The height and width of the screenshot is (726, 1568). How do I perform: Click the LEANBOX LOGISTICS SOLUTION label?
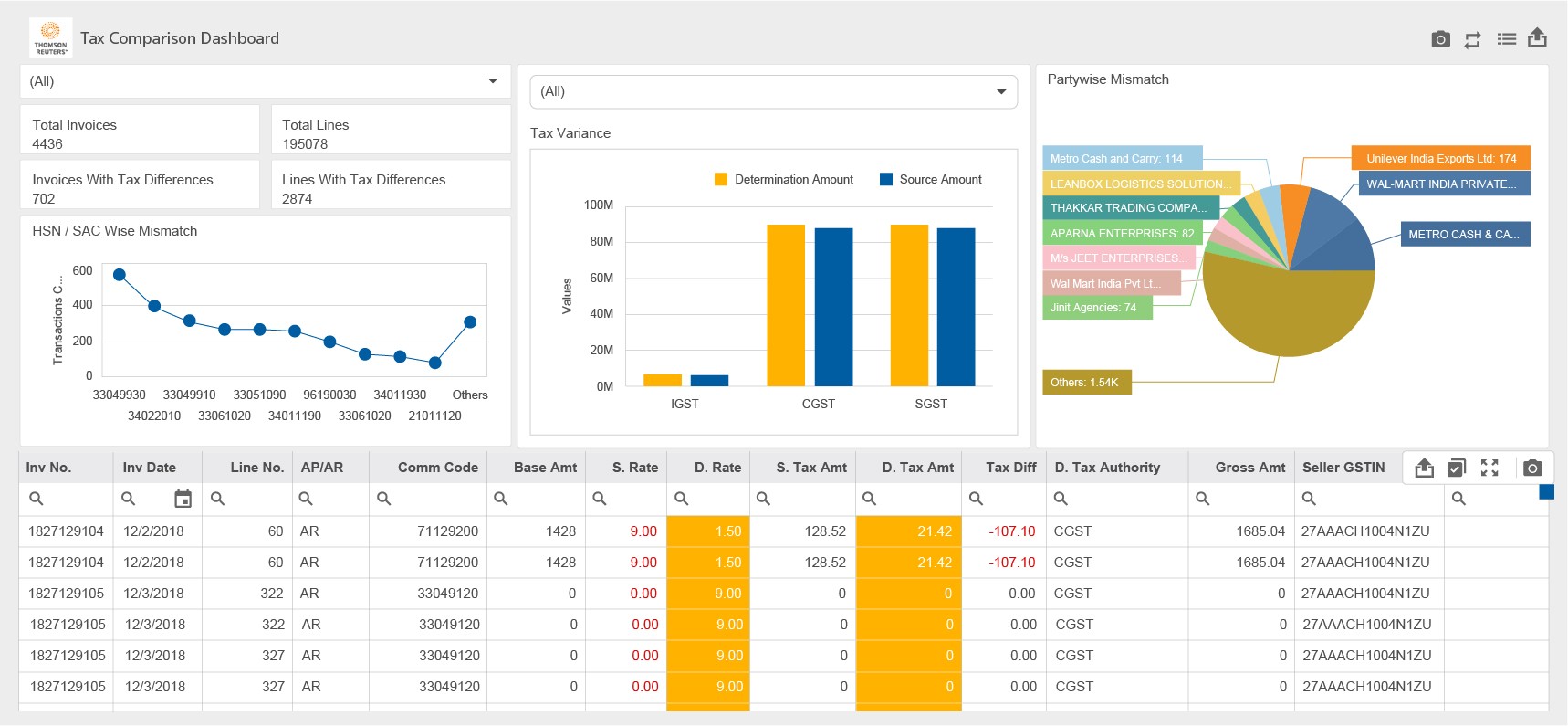[1141, 184]
